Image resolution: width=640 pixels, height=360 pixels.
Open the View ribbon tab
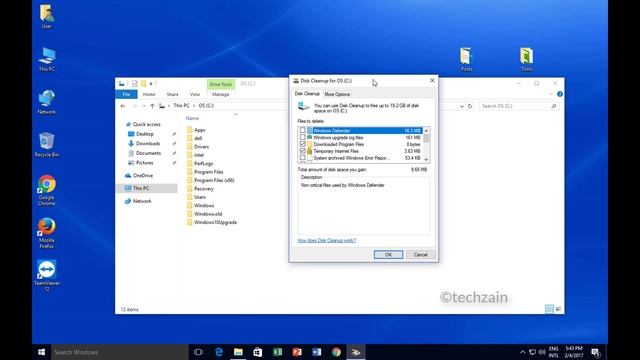pos(195,94)
